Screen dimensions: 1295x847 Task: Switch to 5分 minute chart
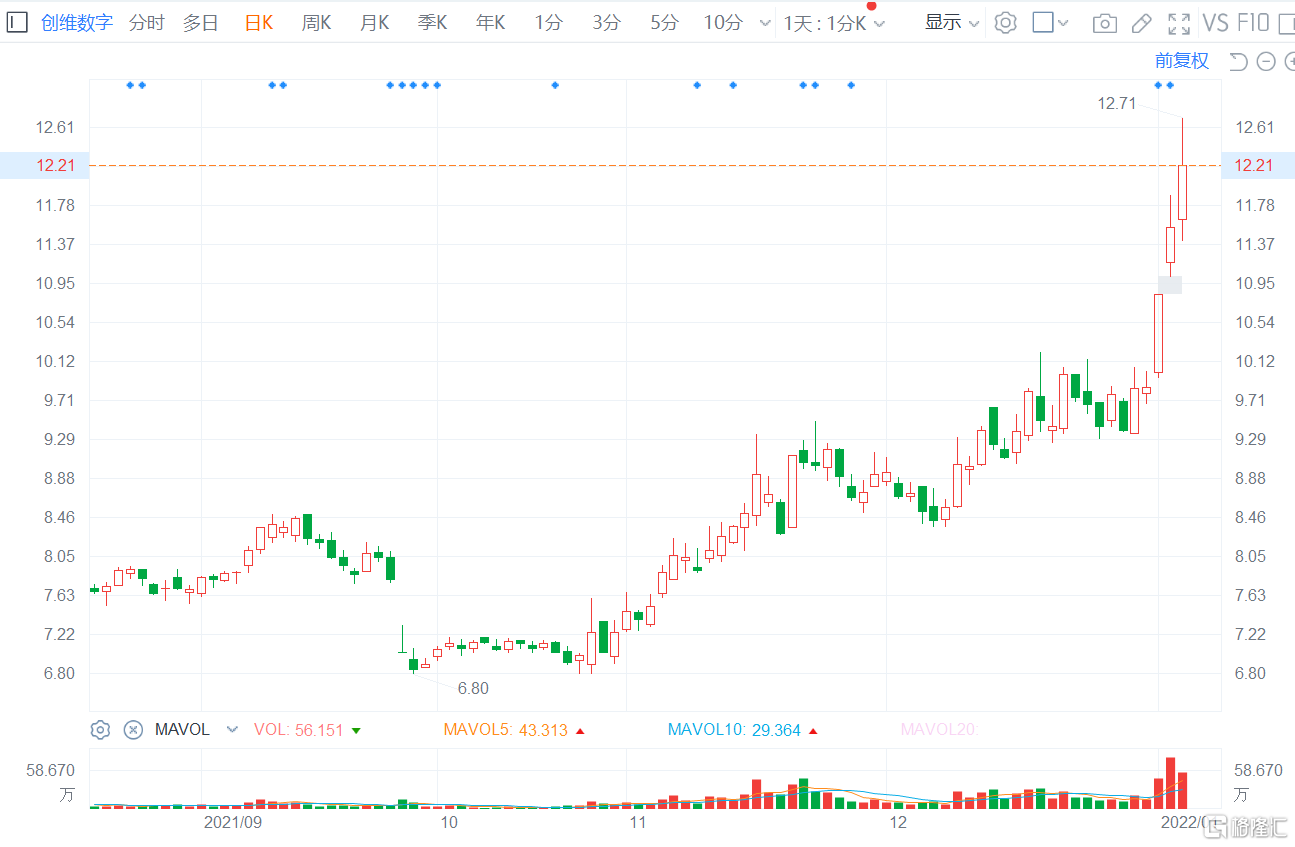coord(663,22)
